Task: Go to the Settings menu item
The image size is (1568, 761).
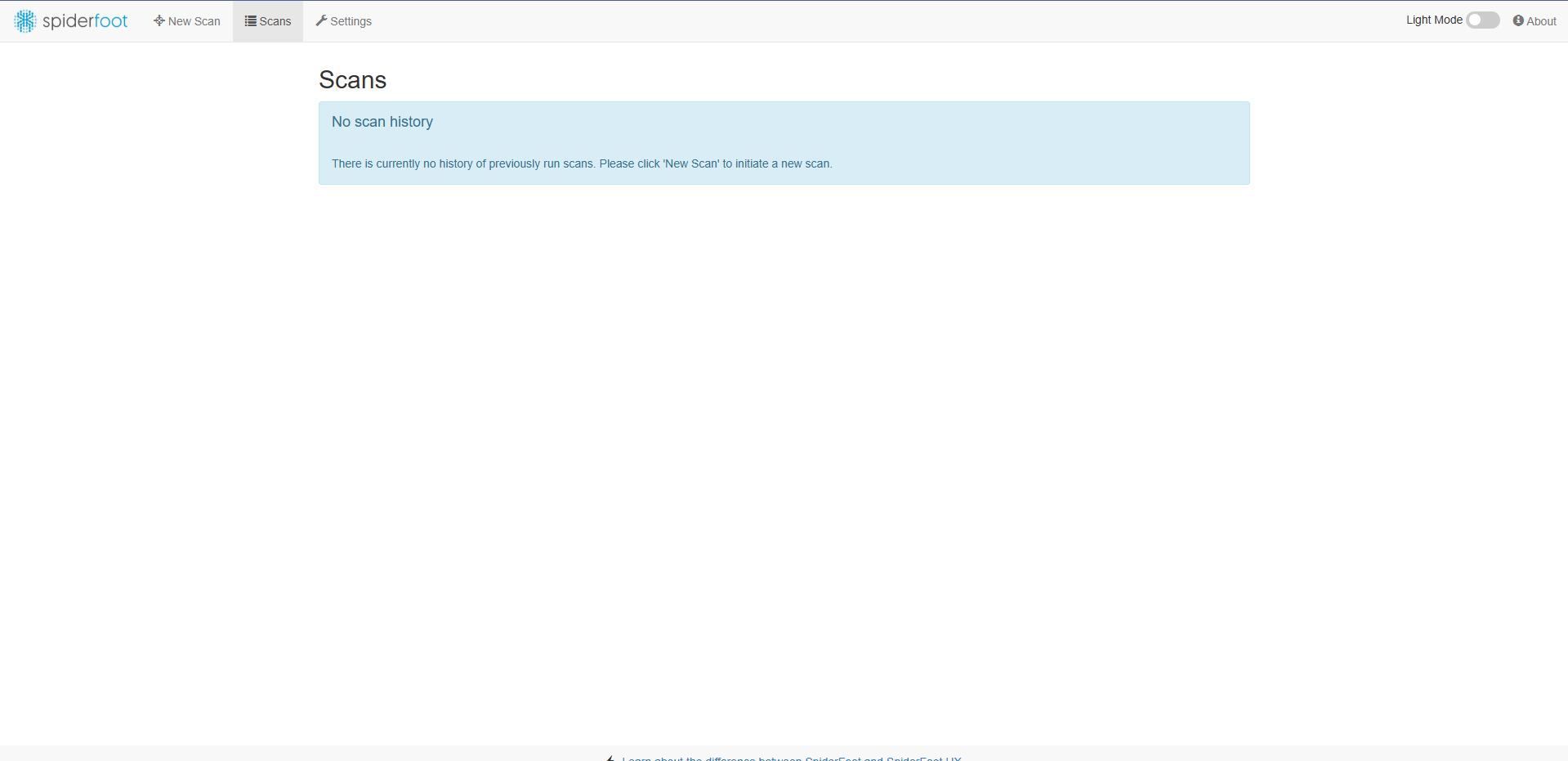Action: [x=351, y=21]
